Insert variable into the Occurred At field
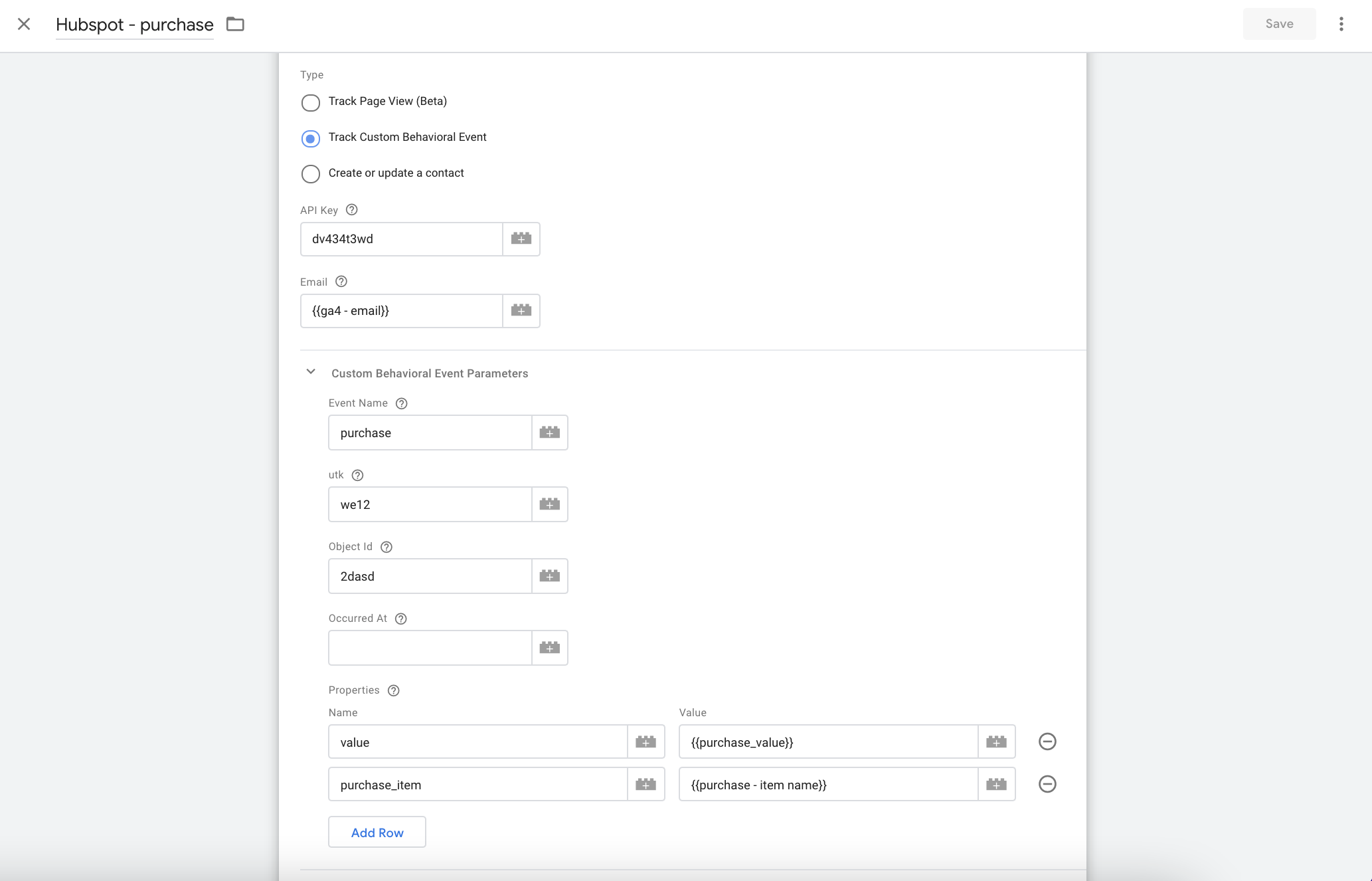The image size is (1372, 881). coord(550,648)
